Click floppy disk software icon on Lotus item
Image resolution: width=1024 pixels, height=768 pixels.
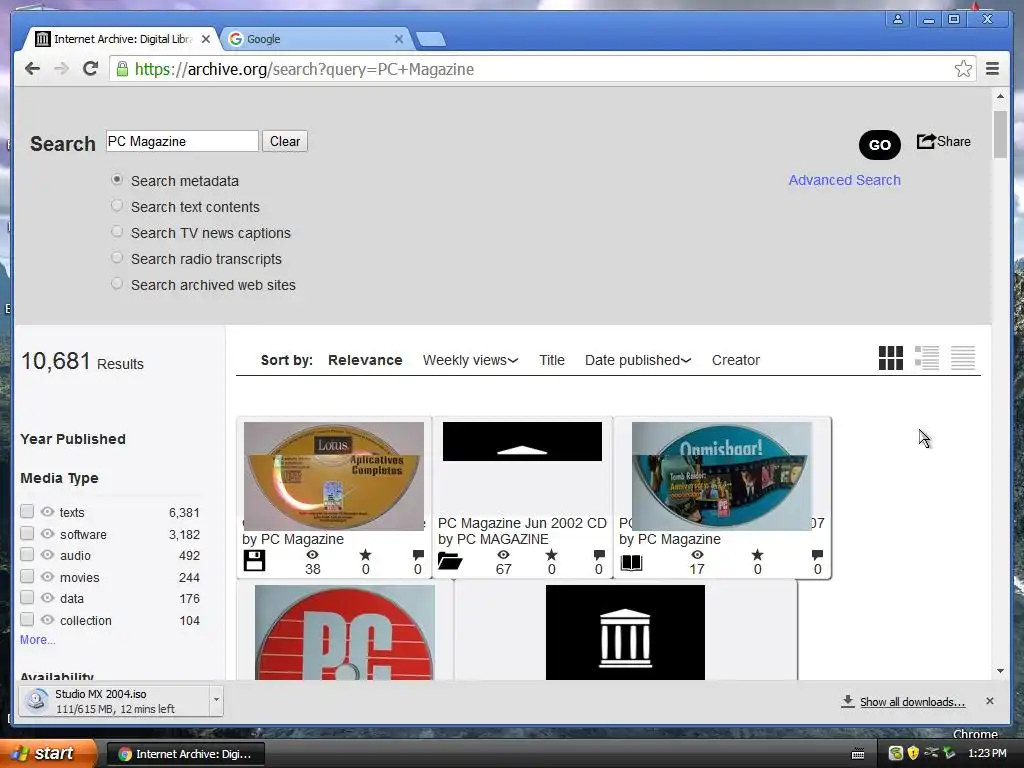(254, 560)
